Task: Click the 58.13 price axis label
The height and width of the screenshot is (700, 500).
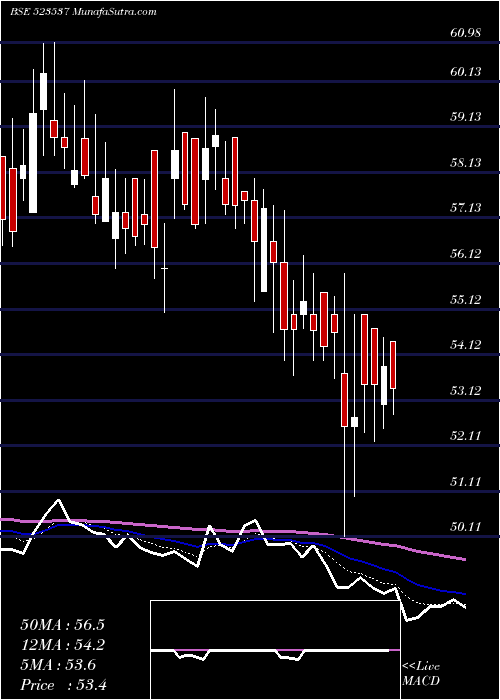Action: click(466, 162)
